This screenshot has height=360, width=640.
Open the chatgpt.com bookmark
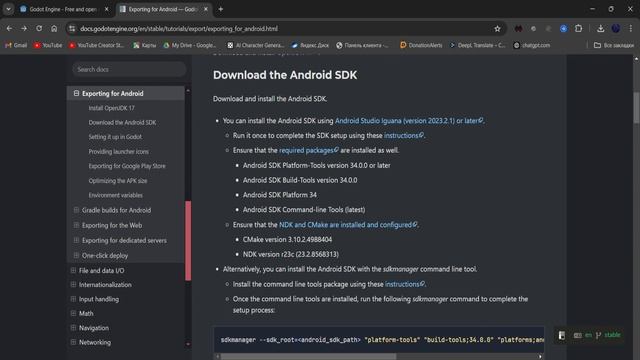pyautogui.click(x=531, y=45)
